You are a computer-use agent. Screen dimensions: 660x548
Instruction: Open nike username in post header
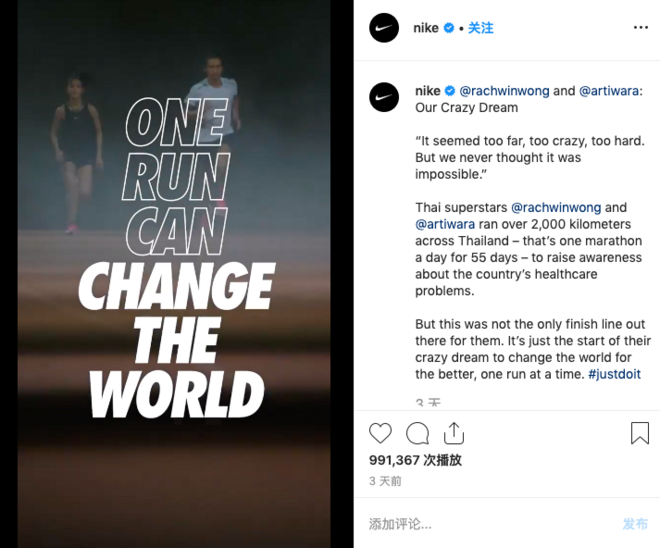[426, 28]
